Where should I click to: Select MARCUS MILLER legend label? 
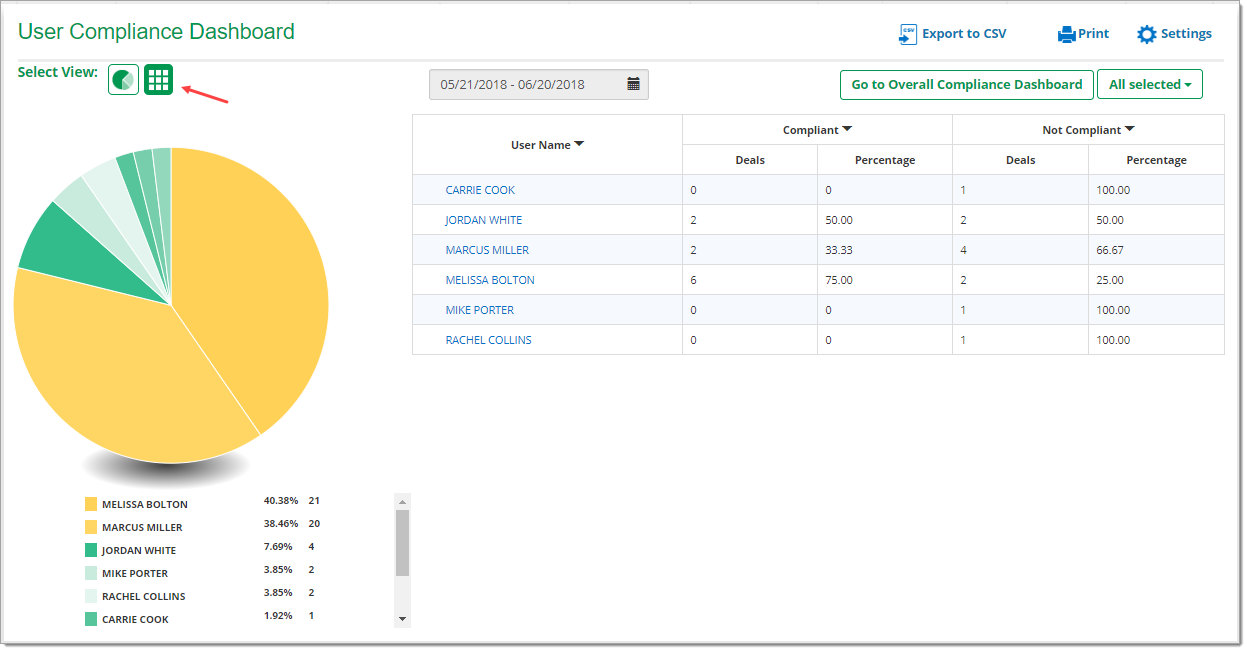pyautogui.click(x=142, y=528)
